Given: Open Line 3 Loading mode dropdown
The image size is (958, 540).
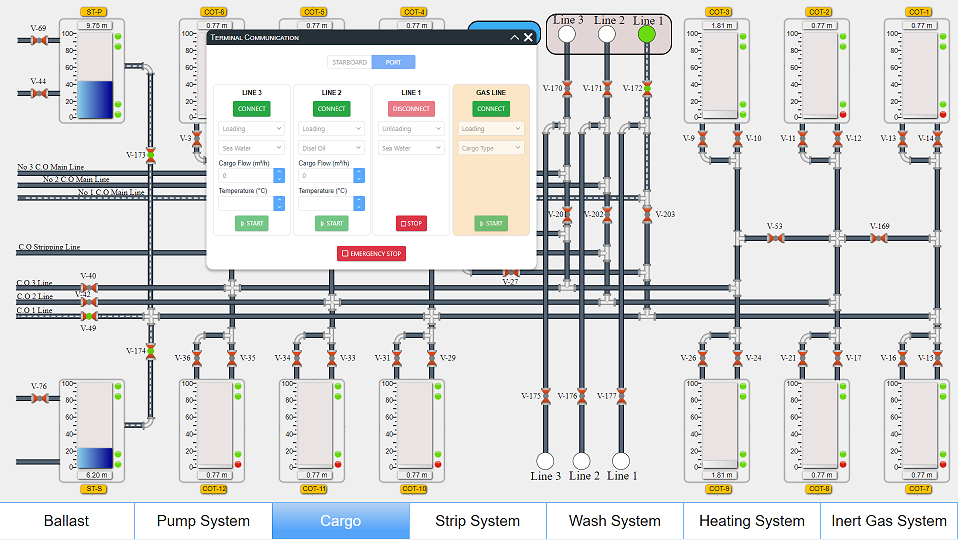Looking at the screenshot, I should pos(252,129).
